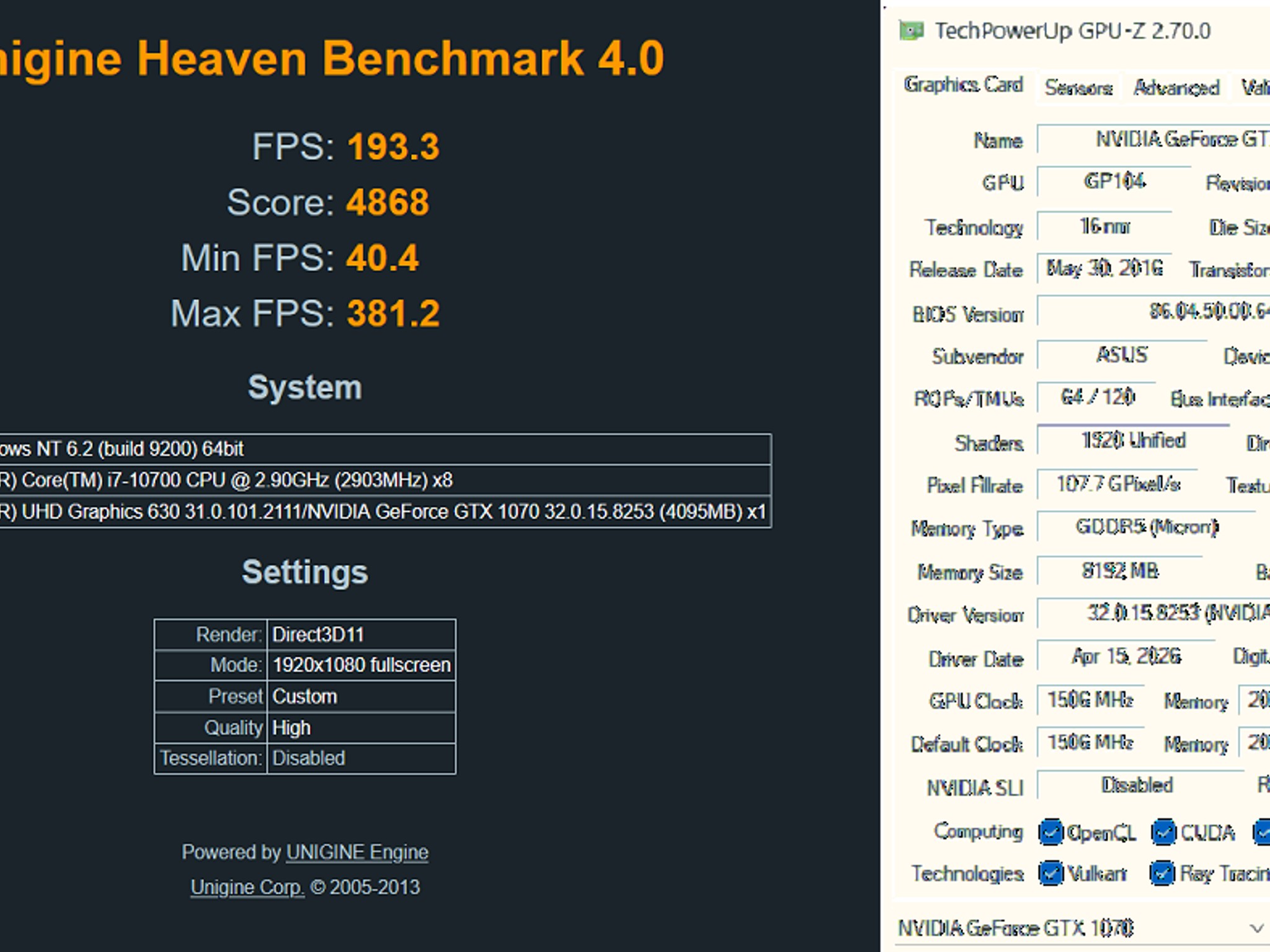Click the GPU Clock 1506 MHz field

click(x=1090, y=700)
